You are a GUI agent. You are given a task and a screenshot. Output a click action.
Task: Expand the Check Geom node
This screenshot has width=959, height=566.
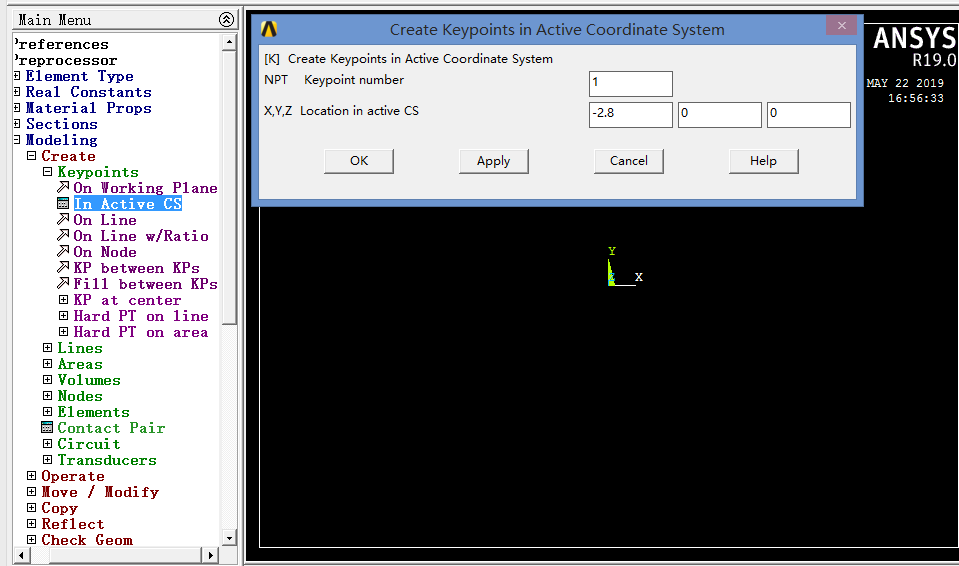[32, 539]
